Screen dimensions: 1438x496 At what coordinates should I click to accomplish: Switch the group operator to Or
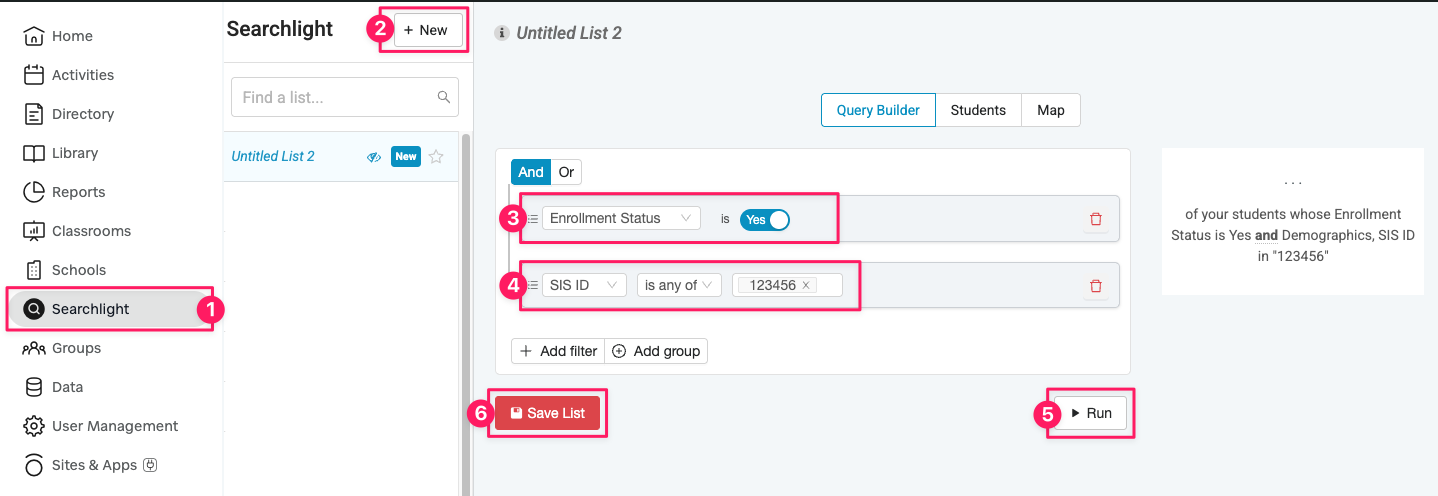click(566, 172)
